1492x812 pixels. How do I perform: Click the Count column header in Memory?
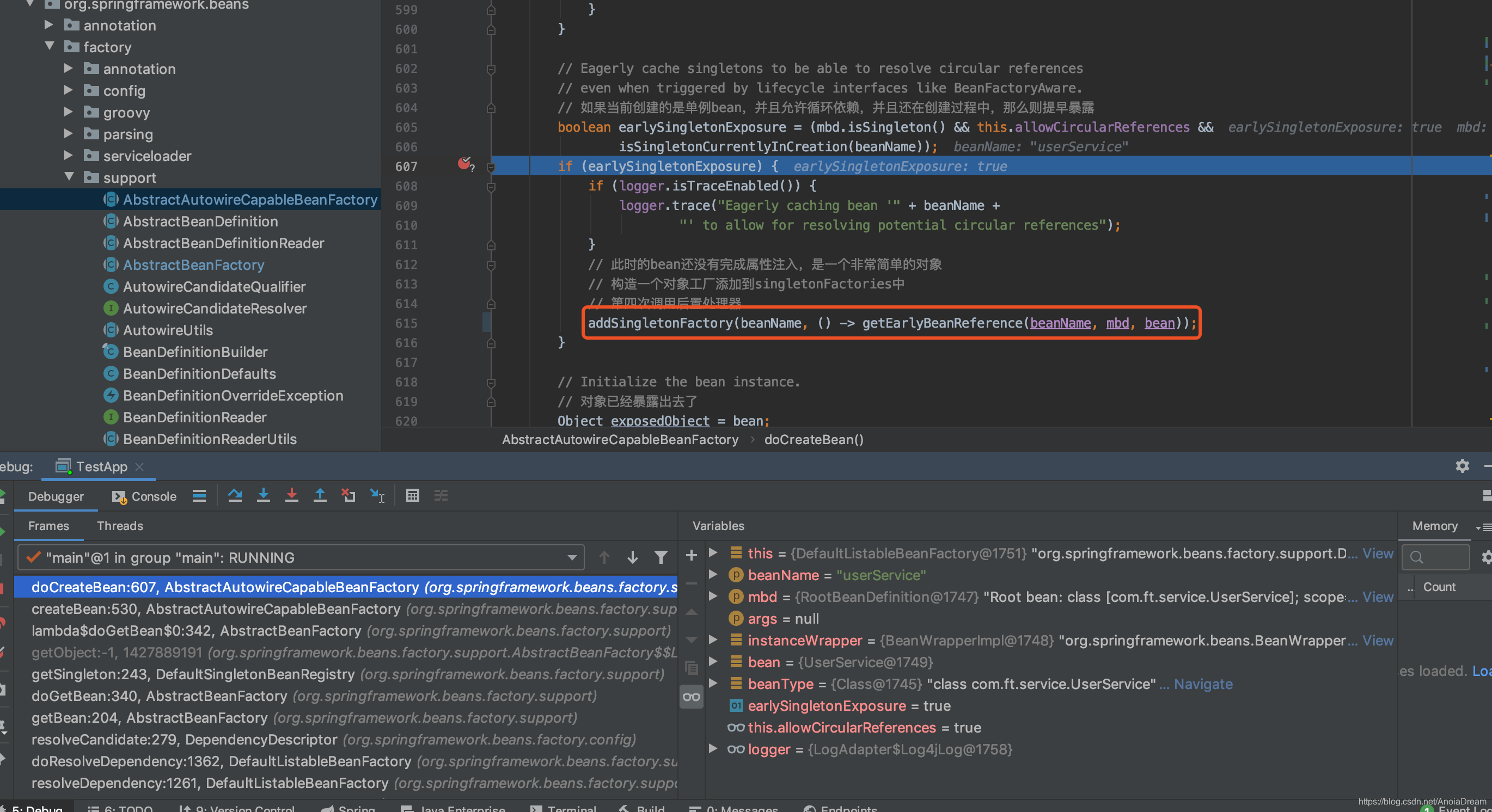[1439, 587]
